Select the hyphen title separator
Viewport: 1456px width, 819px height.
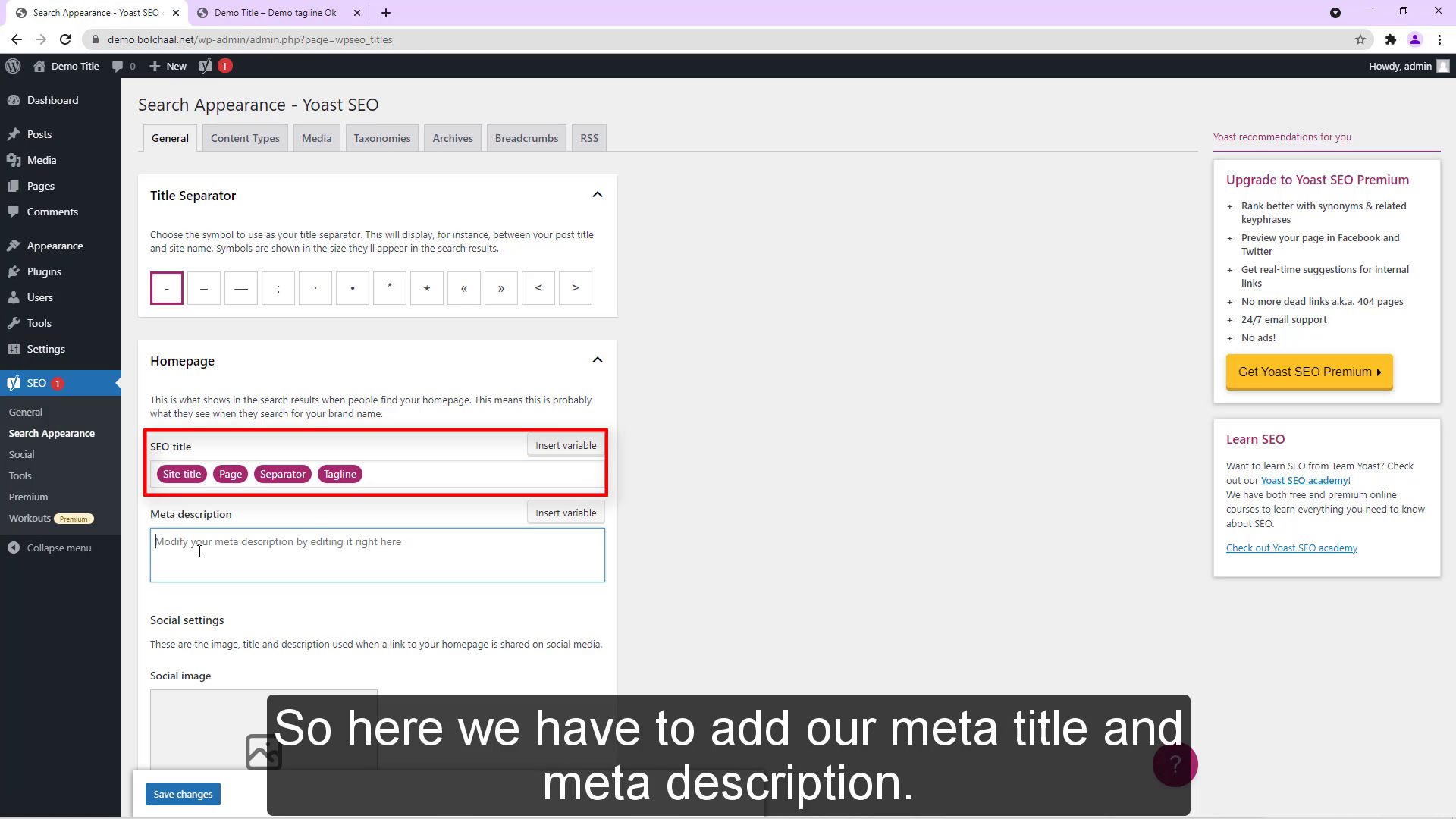pyautogui.click(x=167, y=288)
